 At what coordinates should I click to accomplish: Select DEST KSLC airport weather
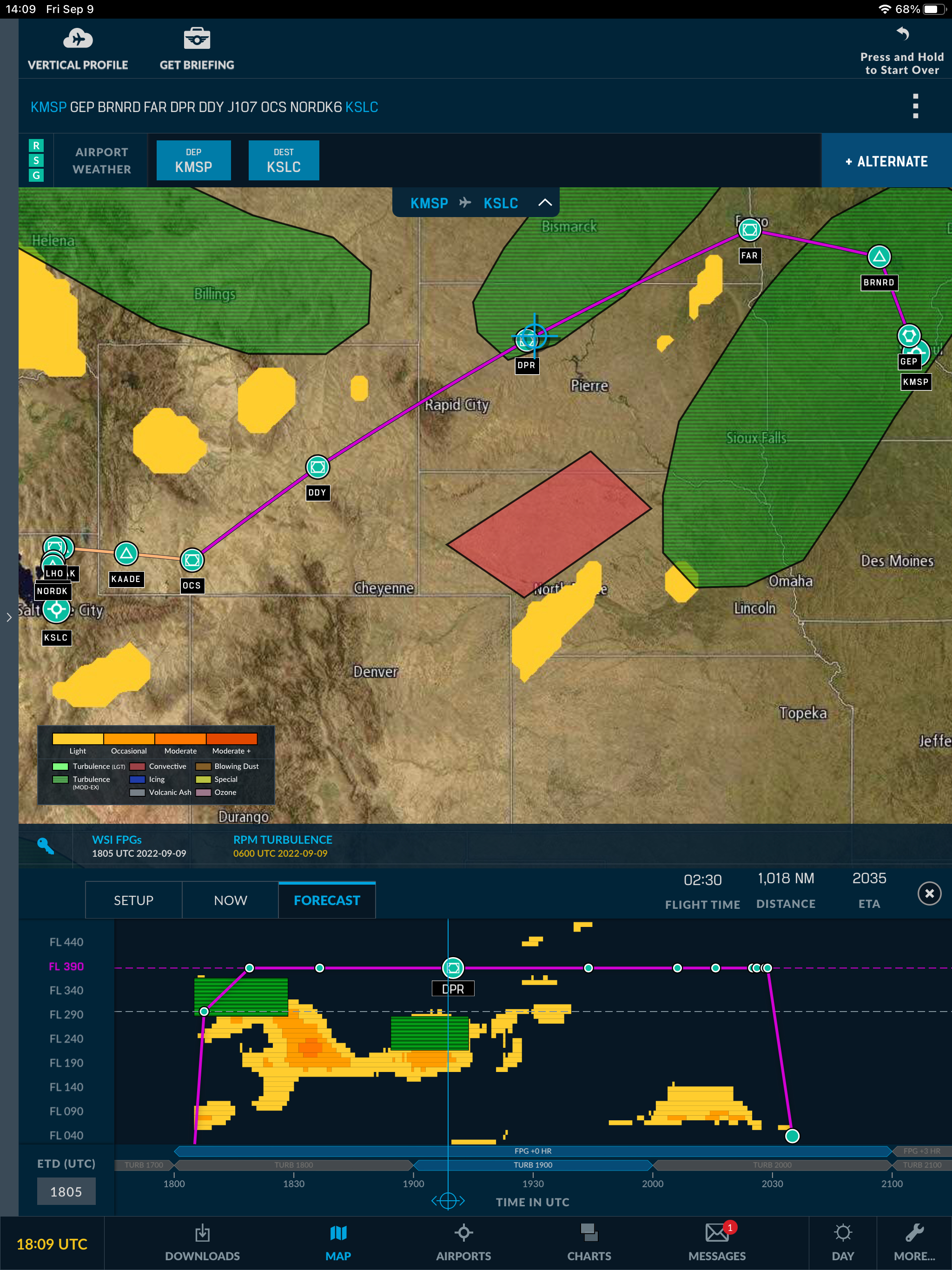point(284,161)
